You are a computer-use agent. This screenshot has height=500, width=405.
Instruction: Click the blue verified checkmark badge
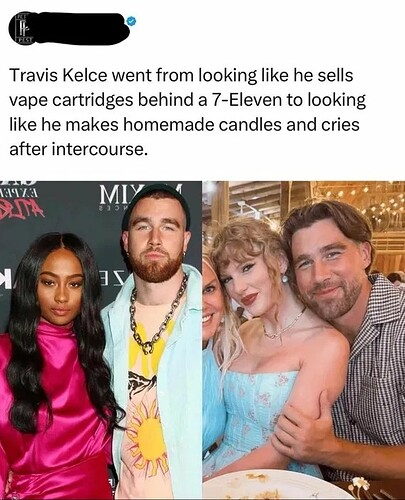(x=131, y=21)
